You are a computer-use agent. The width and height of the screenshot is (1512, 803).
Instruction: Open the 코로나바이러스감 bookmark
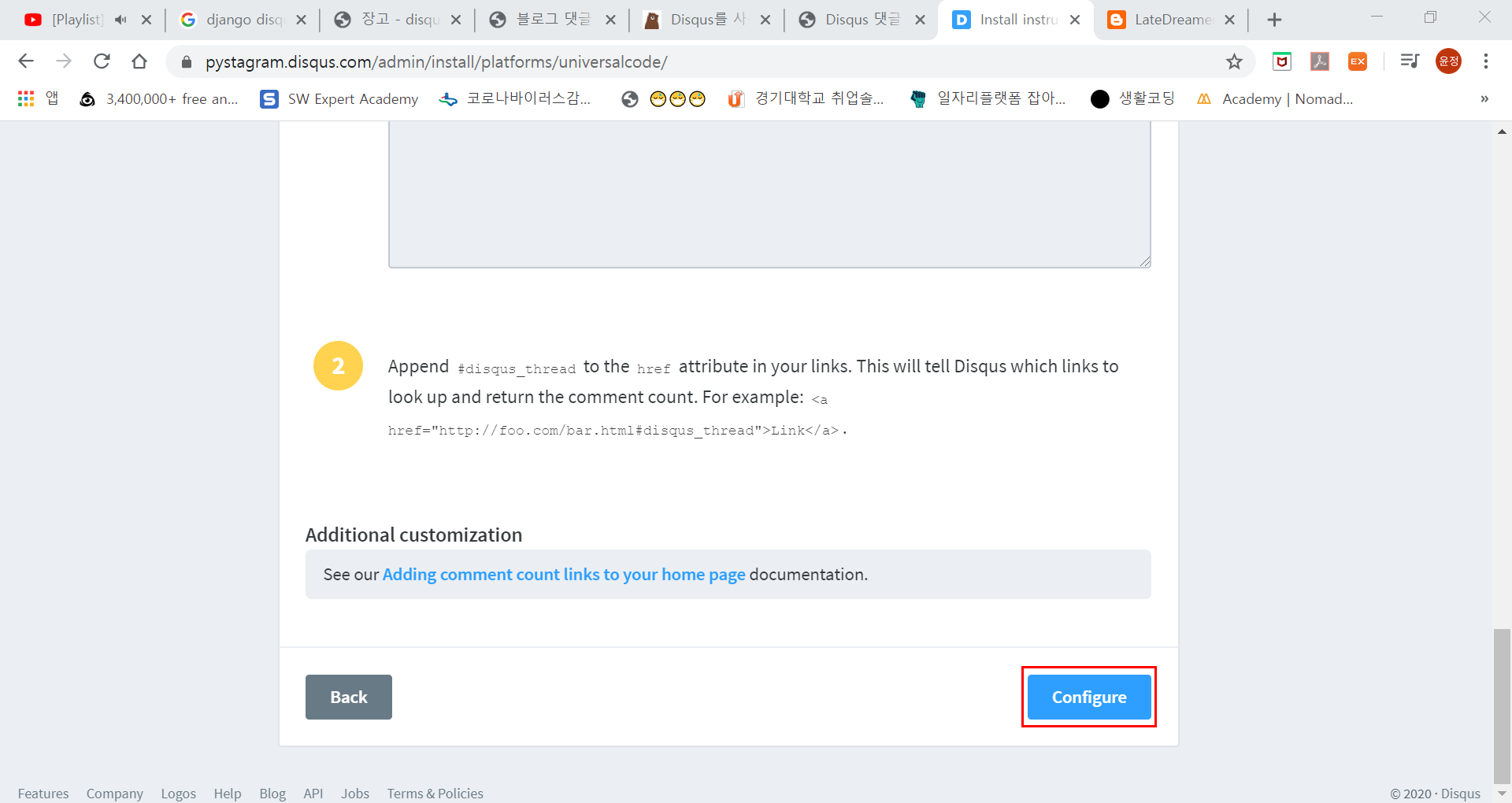(x=515, y=98)
